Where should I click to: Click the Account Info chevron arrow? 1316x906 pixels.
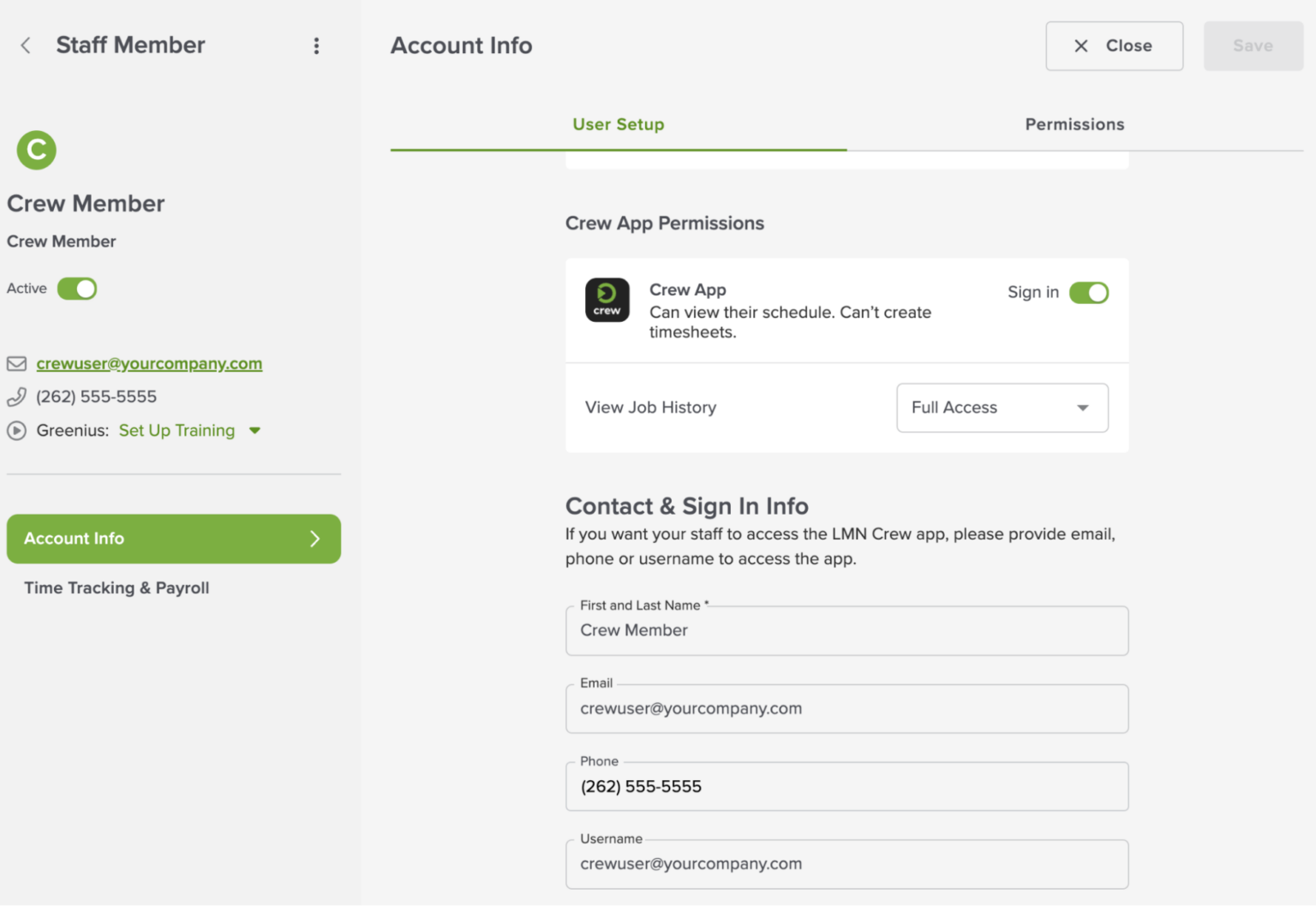314,539
